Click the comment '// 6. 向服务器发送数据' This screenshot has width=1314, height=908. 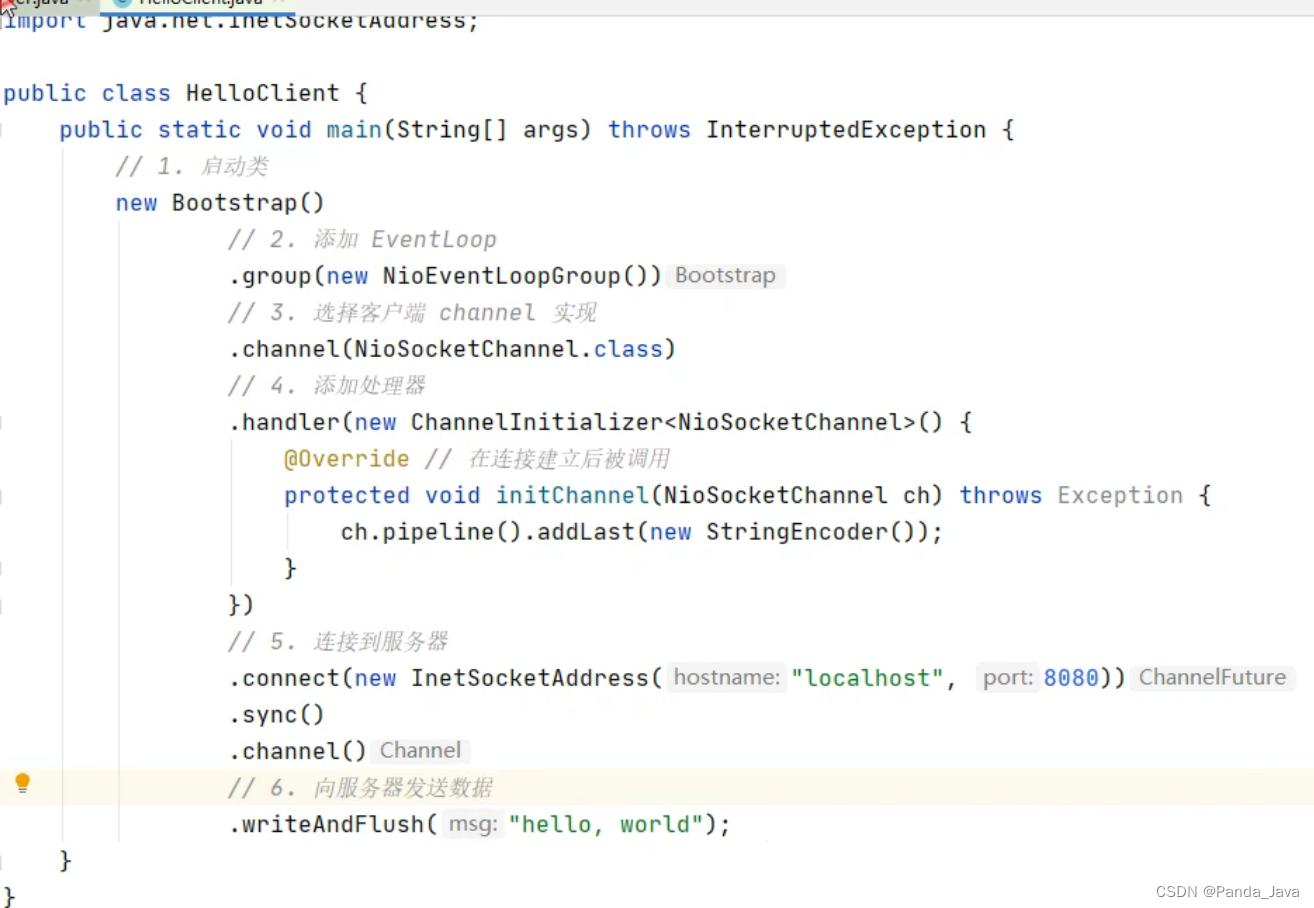[x=360, y=788]
